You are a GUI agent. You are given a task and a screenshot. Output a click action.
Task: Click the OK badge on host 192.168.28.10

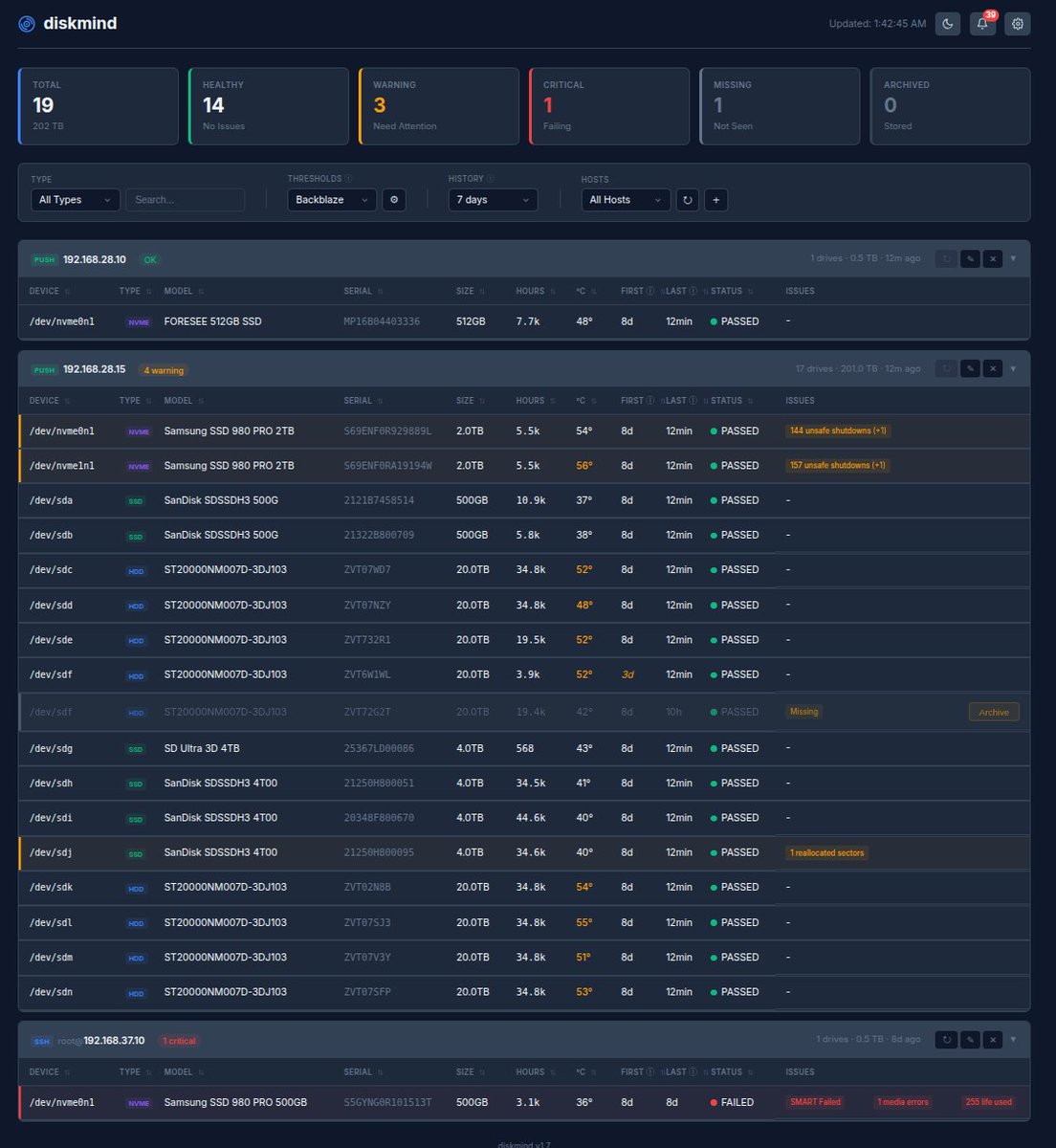pos(150,260)
